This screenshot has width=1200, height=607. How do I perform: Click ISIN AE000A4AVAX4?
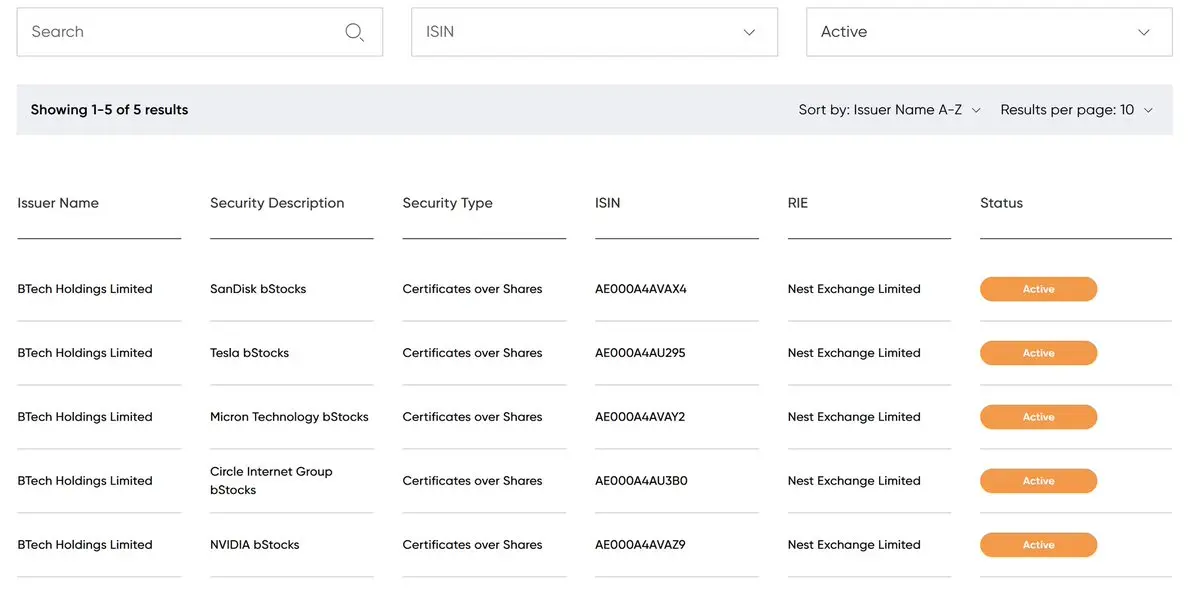[641, 289]
